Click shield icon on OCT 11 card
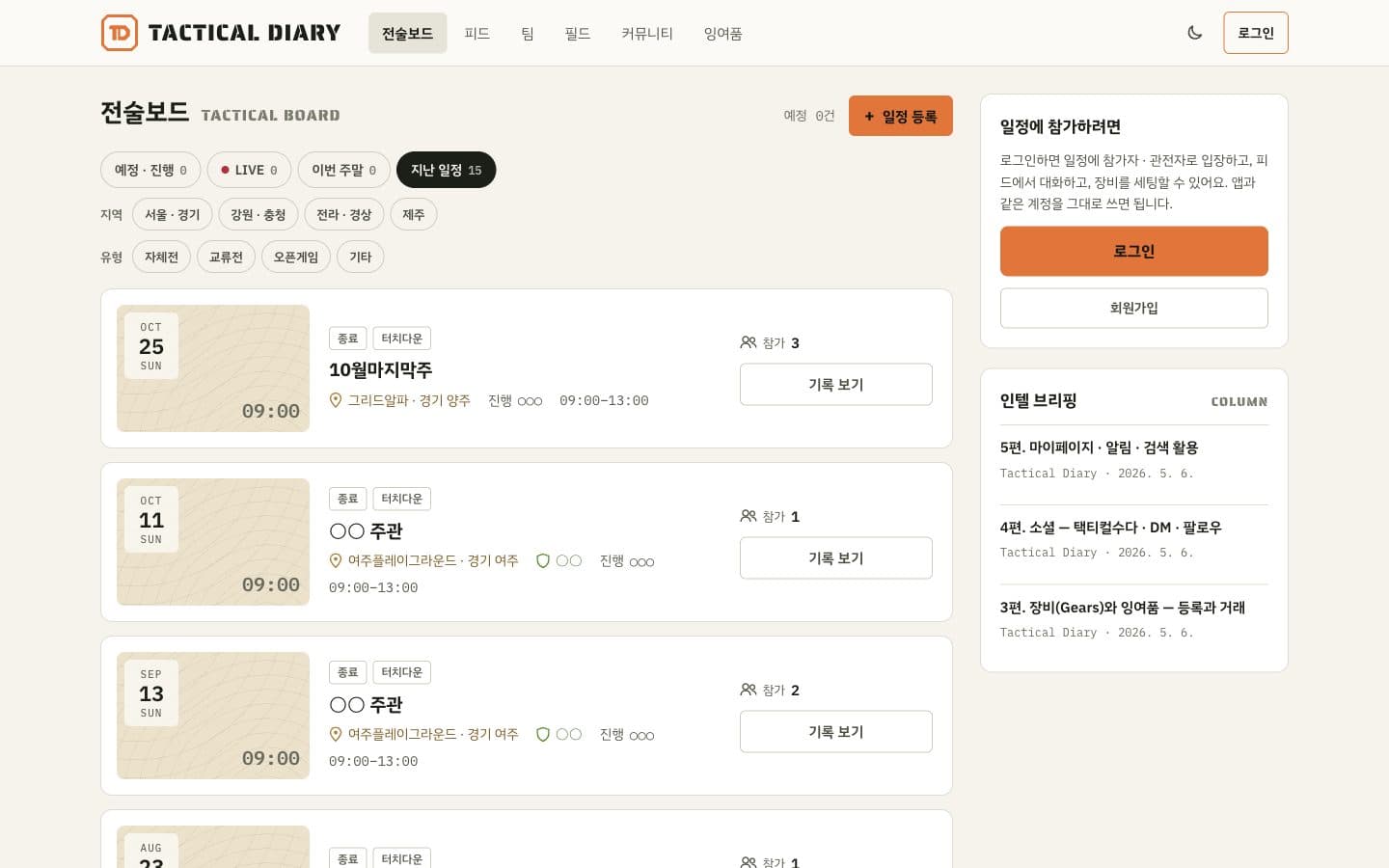 (x=543, y=560)
